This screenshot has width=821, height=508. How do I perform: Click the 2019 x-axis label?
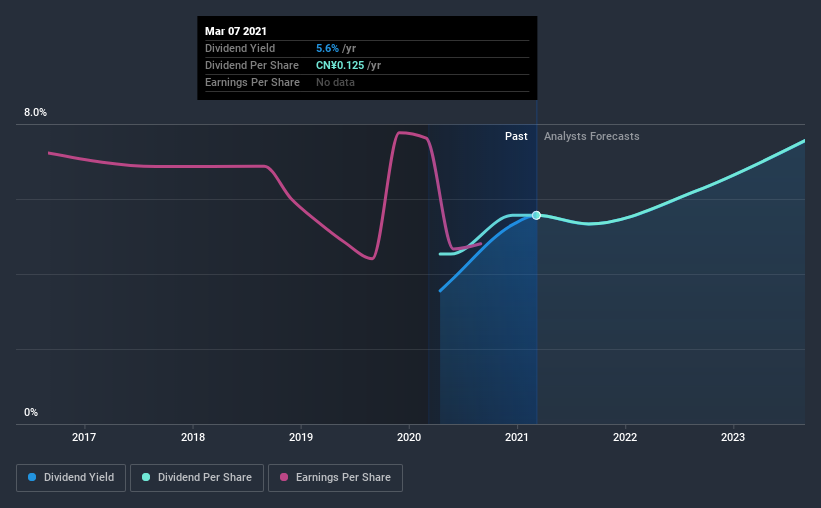click(x=301, y=437)
